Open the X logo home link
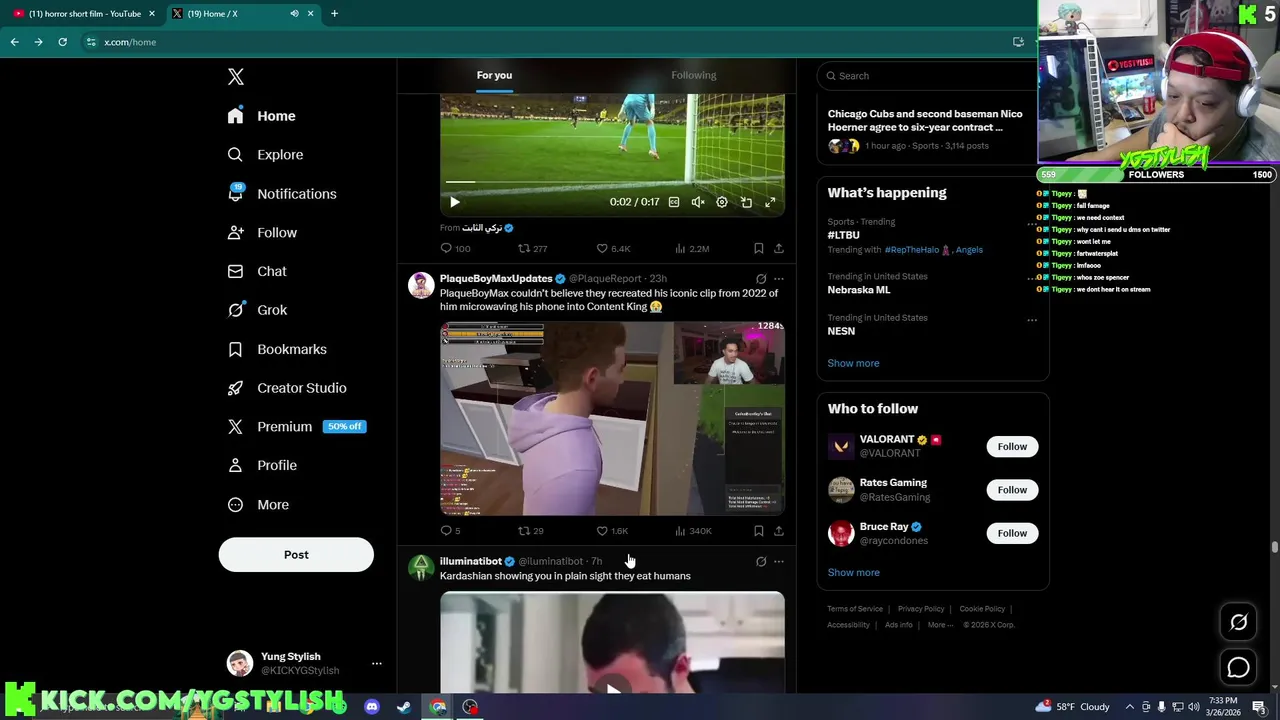Viewport: 1280px width, 720px height. tap(235, 77)
